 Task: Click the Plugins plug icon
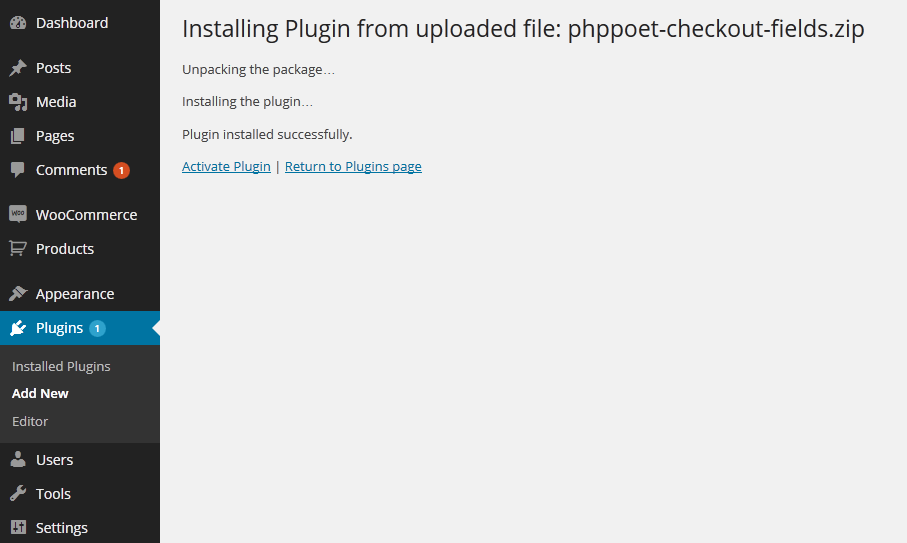click(x=18, y=328)
